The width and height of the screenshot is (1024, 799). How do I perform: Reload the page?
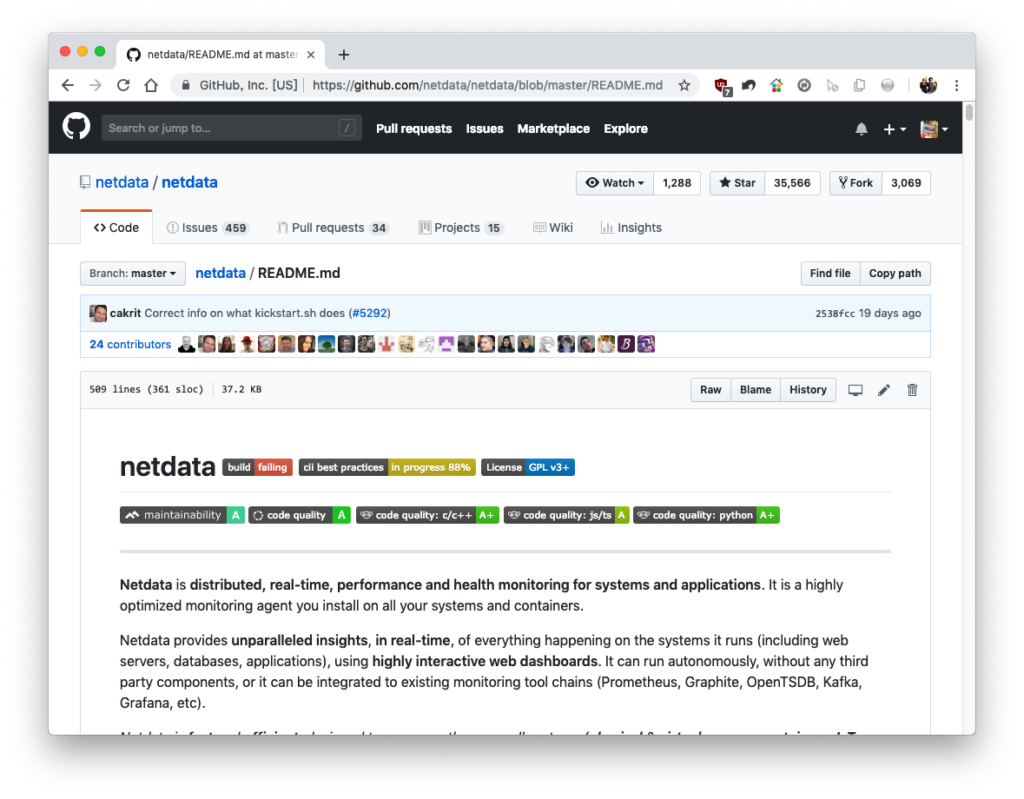pos(123,86)
